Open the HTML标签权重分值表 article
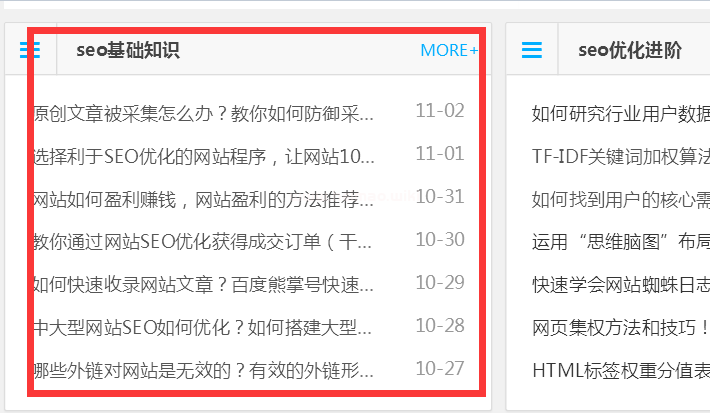 point(620,371)
